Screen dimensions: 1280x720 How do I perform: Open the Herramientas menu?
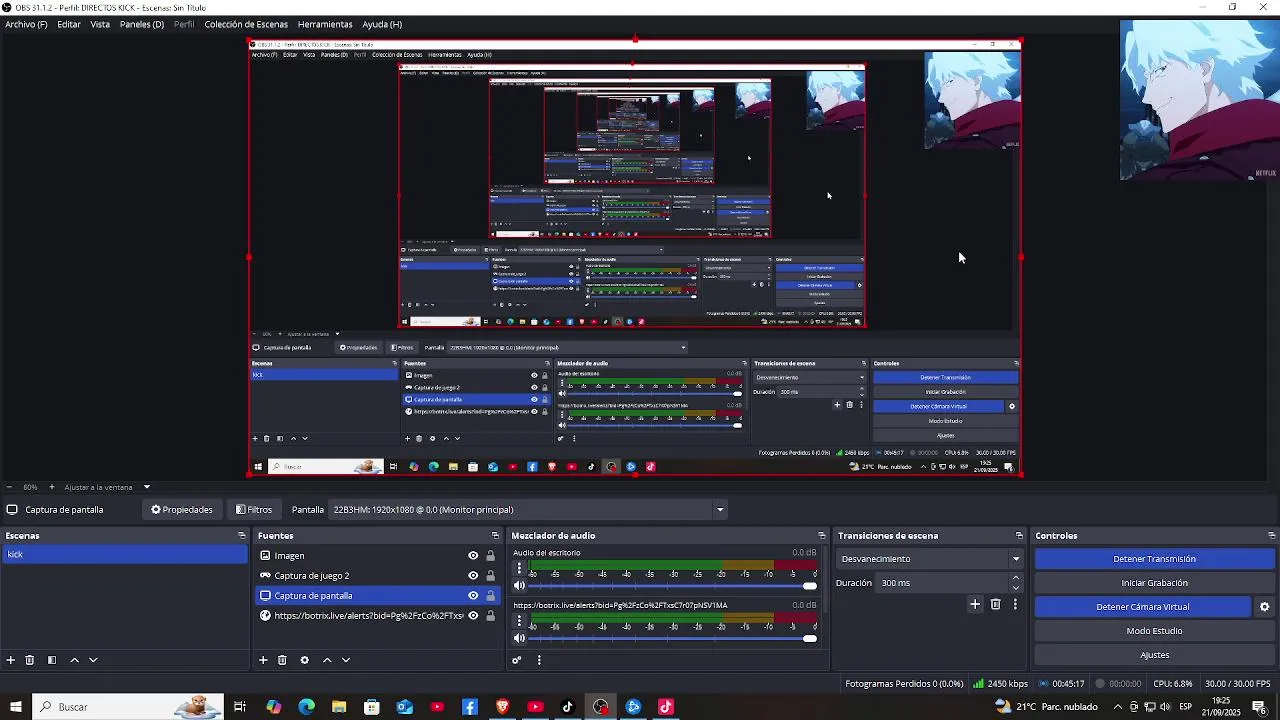pos(325,24)
